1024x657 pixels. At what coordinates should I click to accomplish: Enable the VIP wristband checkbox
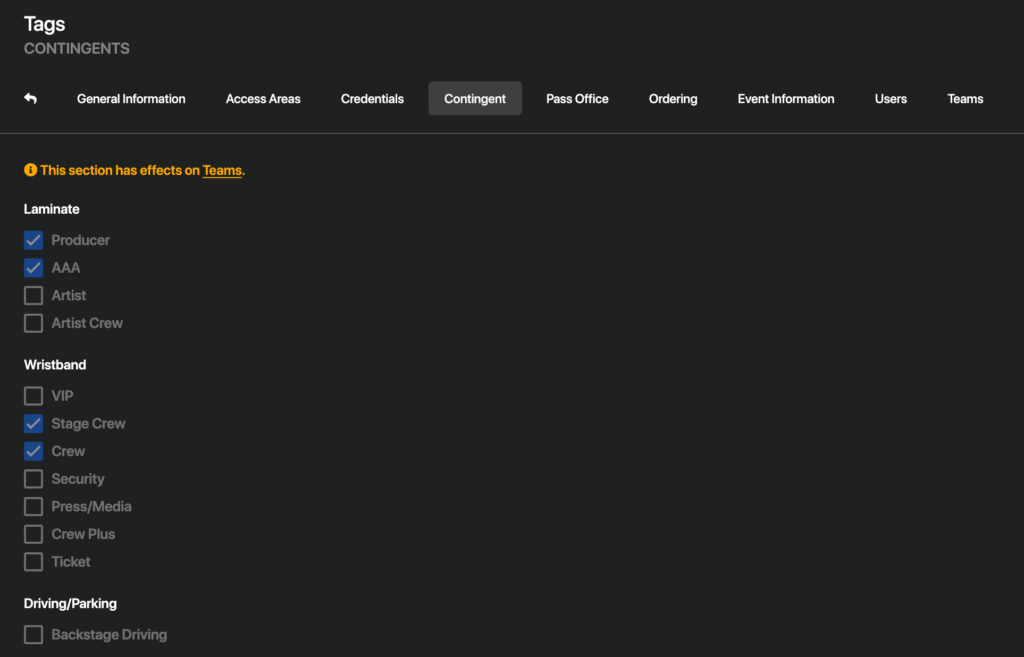point(34,396)
